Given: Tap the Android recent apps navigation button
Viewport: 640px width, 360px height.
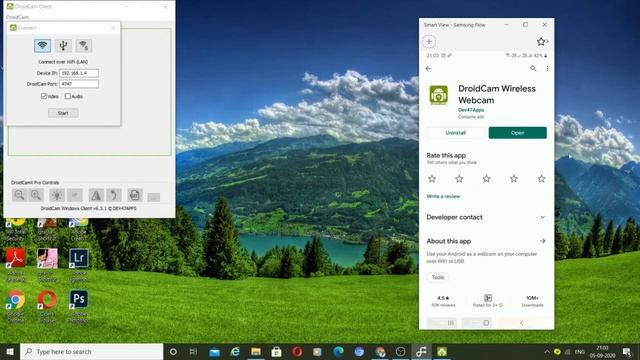Looking at the screenshot, I should [451, 323].
